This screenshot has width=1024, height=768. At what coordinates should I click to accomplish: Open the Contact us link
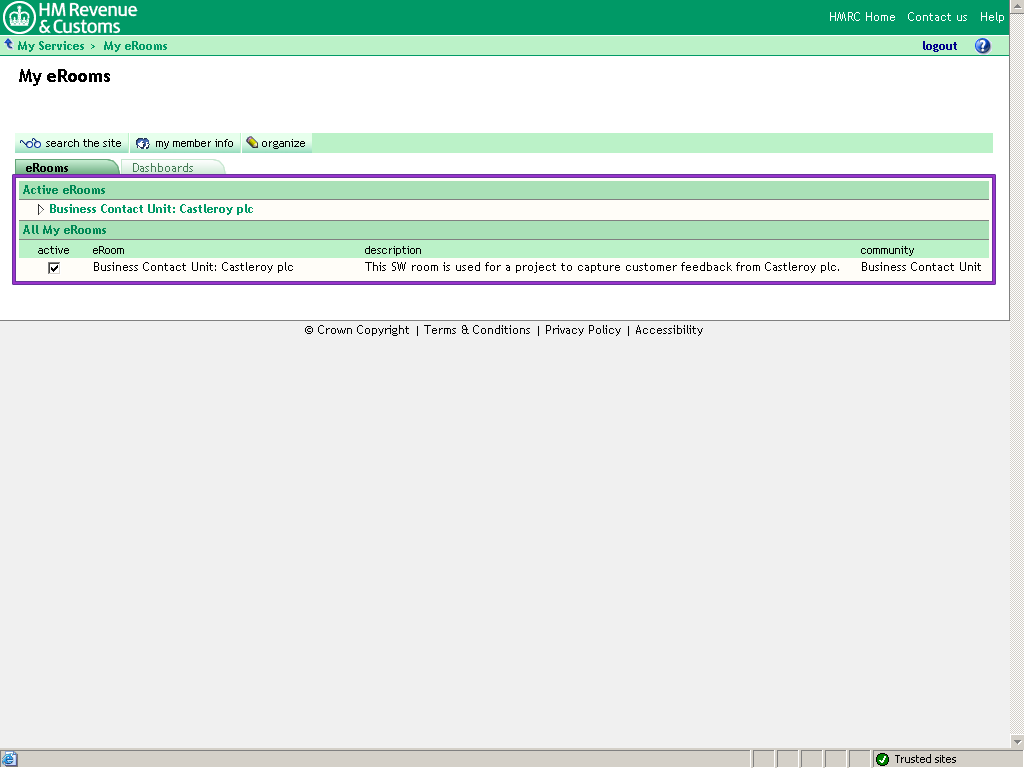click(x=937, y=17)
